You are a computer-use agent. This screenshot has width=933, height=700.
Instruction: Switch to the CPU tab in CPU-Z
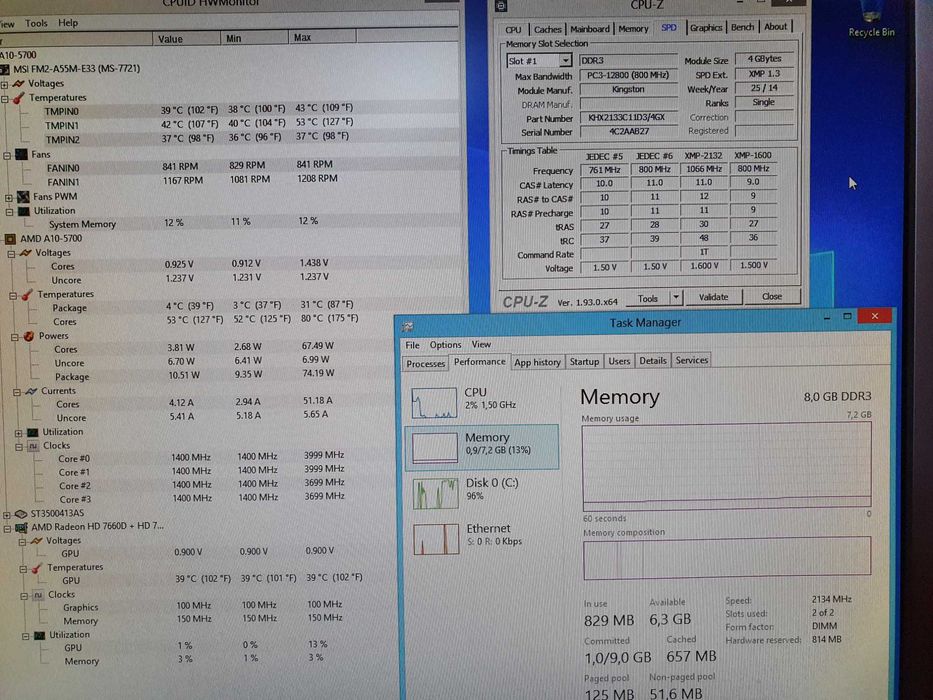pos(513,30)
